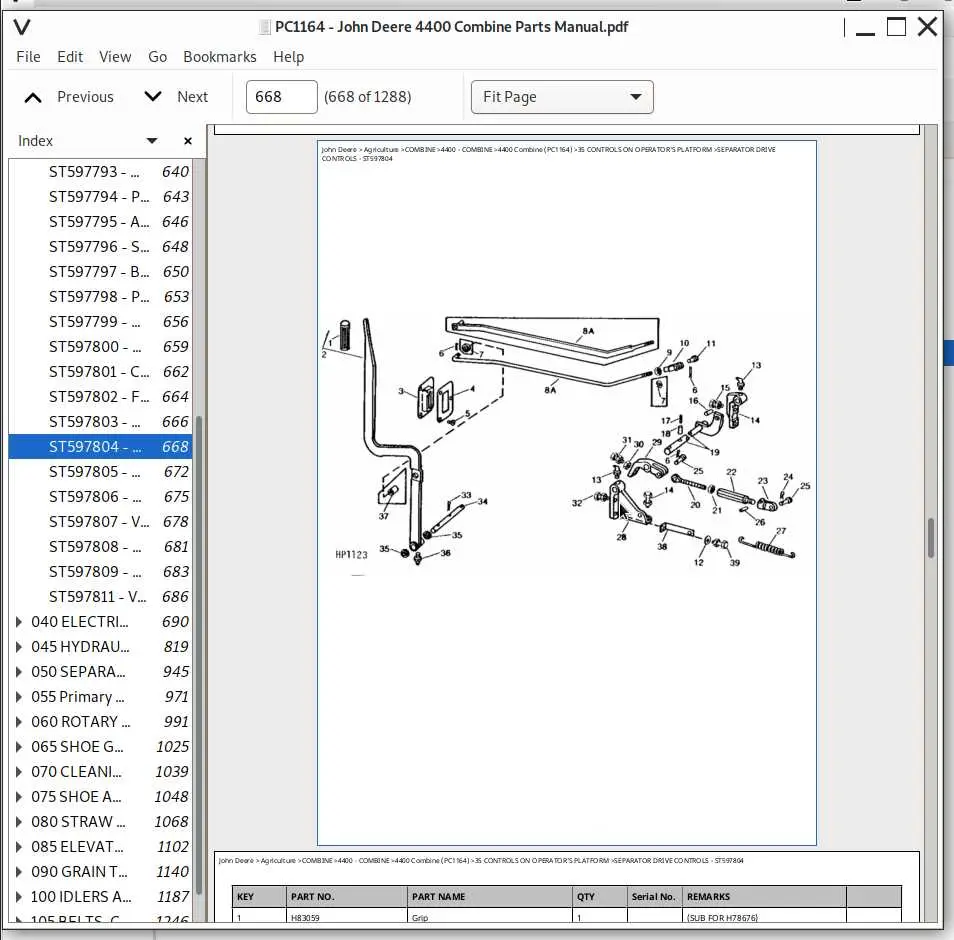Select index entry ST597803 page 666
The height and width of the screenshot is (940, 954).
(100, 421)
